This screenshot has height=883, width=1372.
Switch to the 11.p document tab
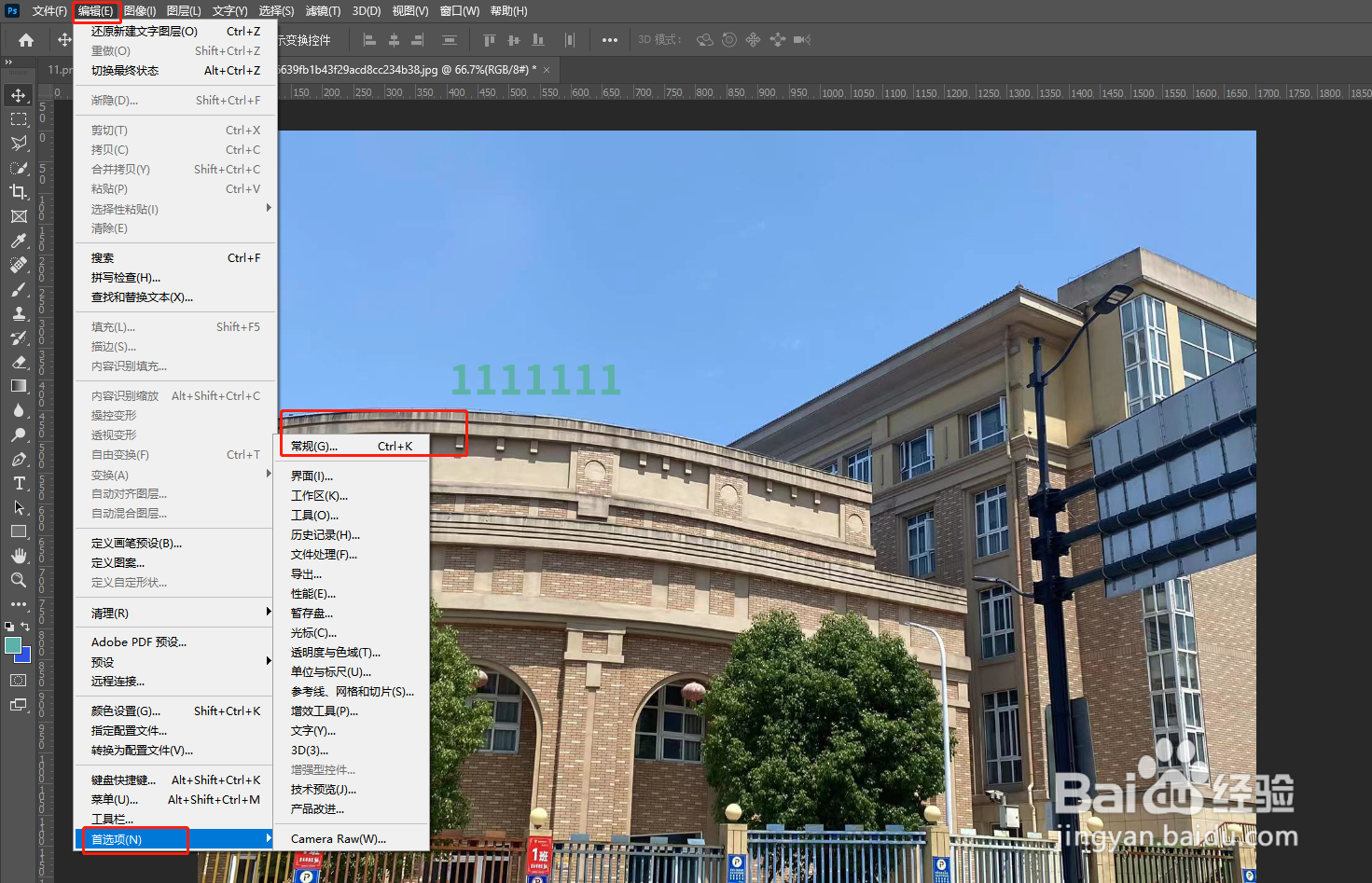60,70
